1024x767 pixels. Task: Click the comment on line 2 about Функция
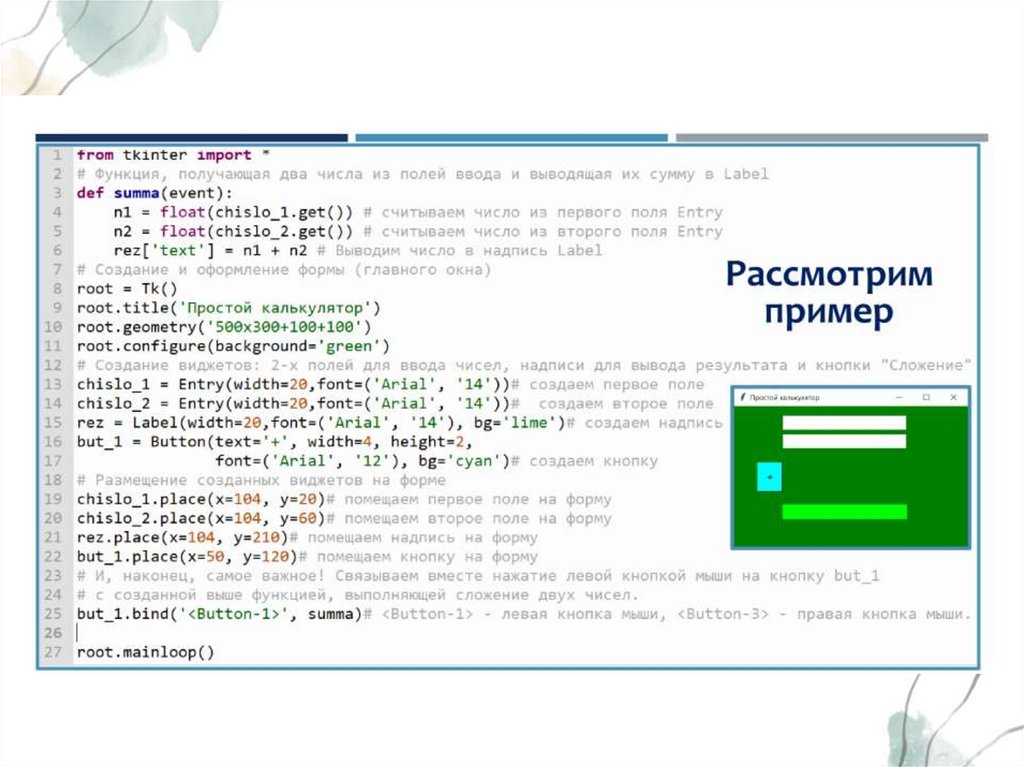pos(423,174)
